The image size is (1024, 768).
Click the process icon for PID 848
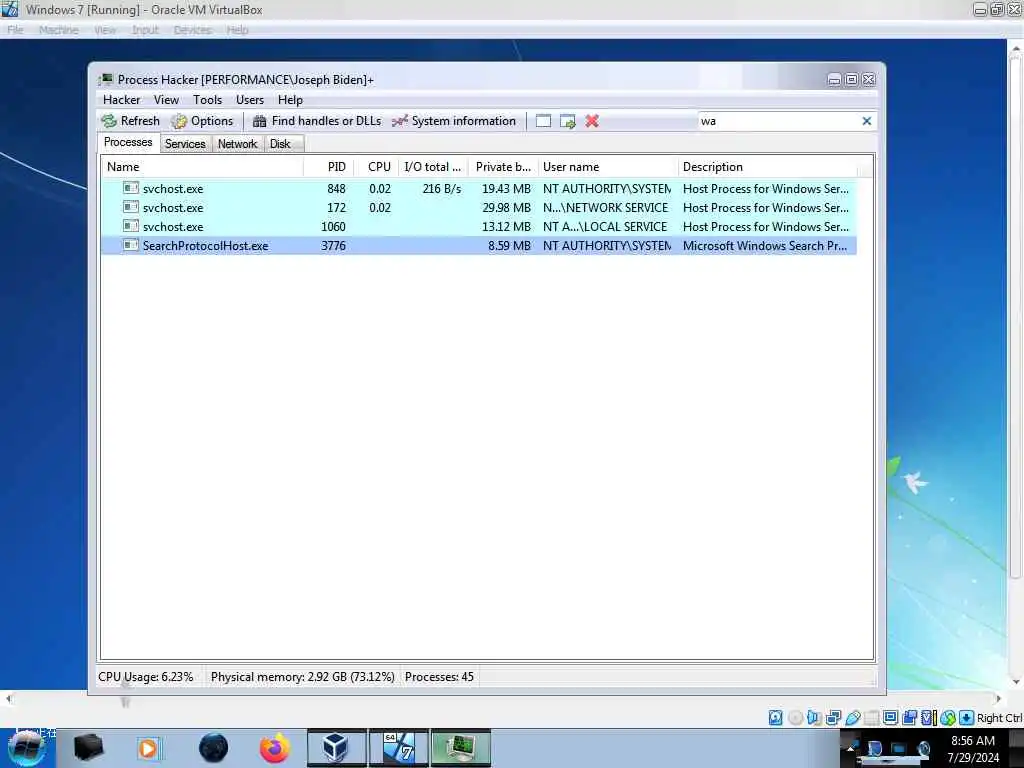tap(131, 188)
